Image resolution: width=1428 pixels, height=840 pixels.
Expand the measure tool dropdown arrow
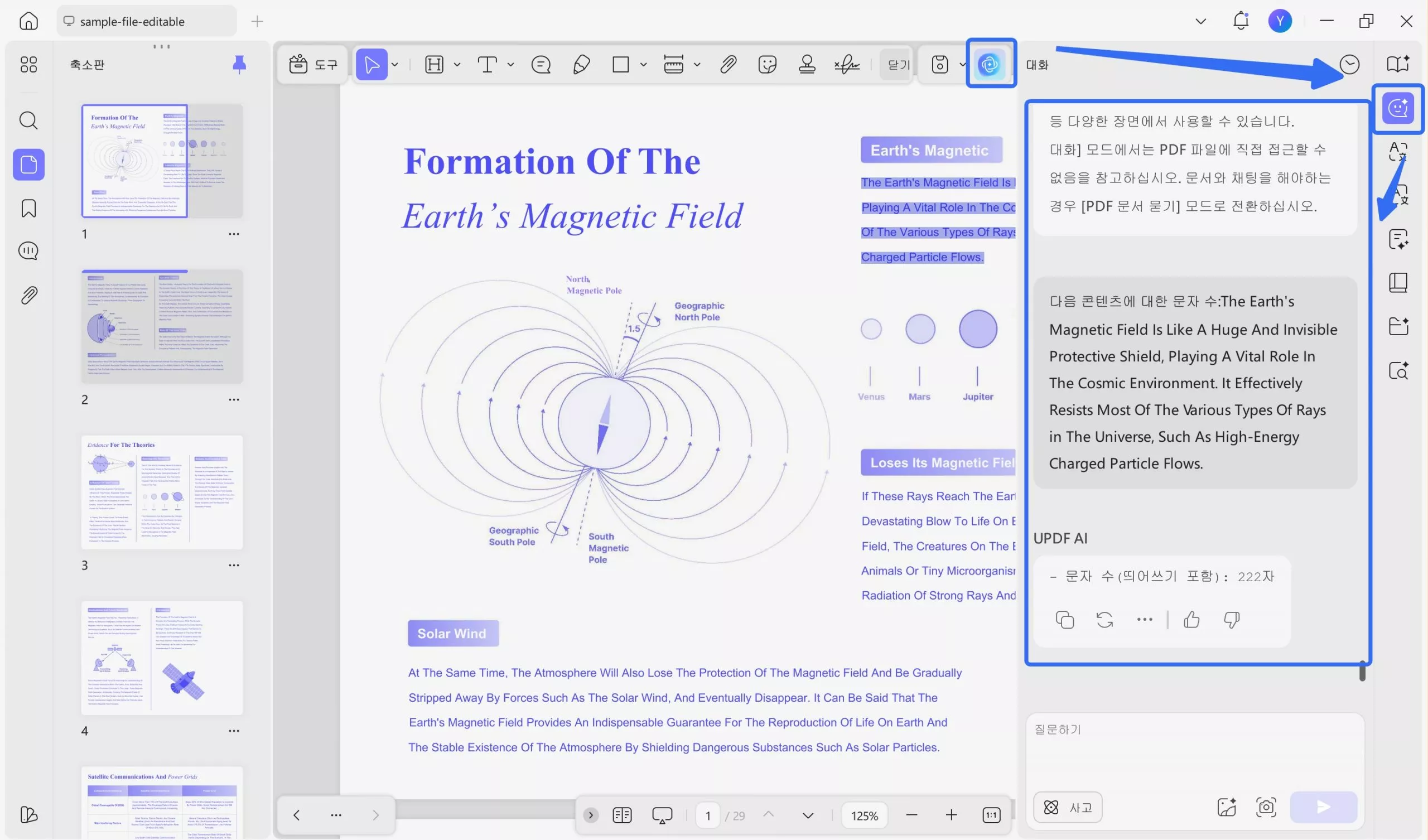pos(697,65)
